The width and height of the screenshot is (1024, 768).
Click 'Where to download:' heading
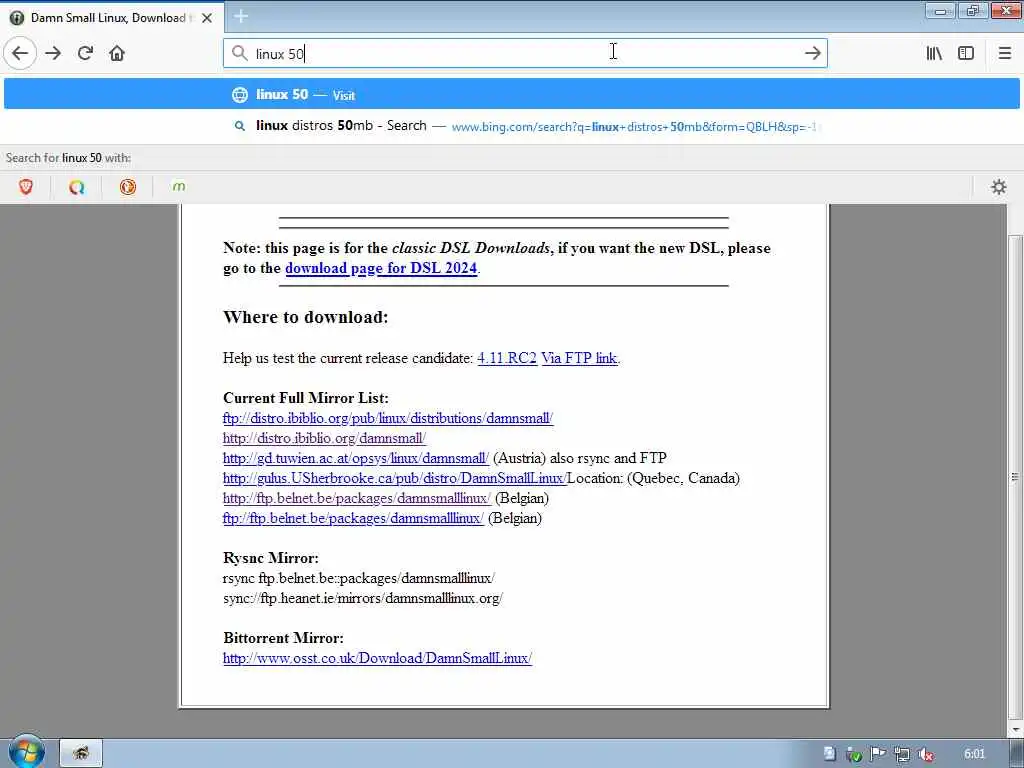click(306, 317)
